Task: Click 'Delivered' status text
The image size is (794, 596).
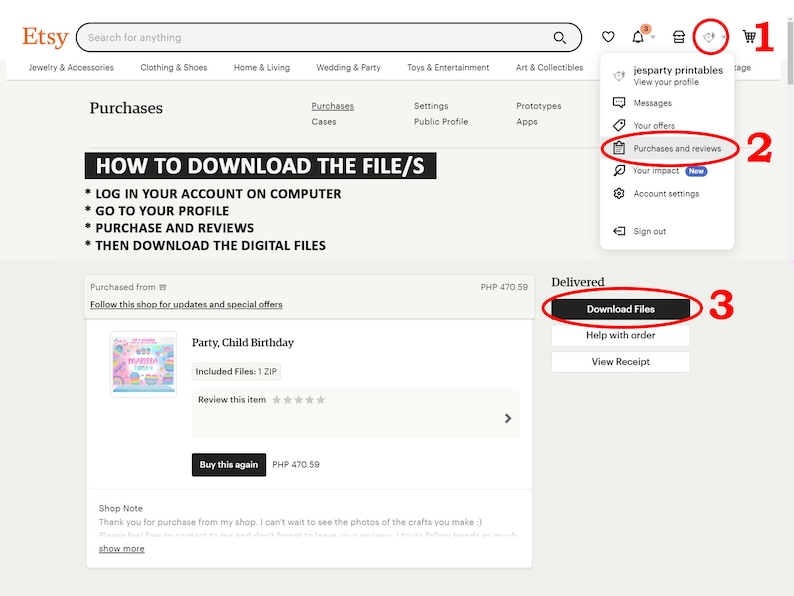Action: (578, 282)
